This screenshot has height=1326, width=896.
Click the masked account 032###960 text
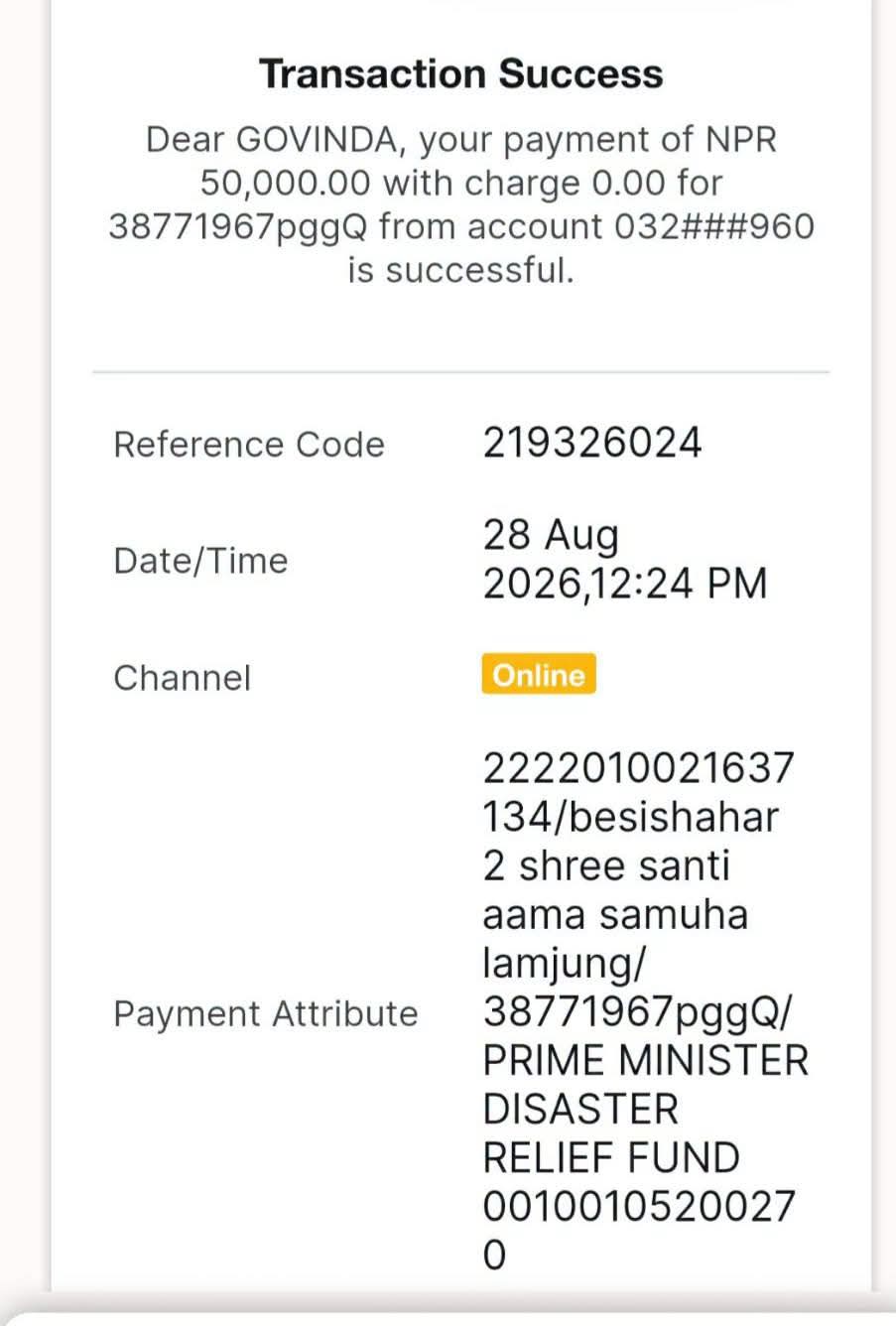[714, 226]
